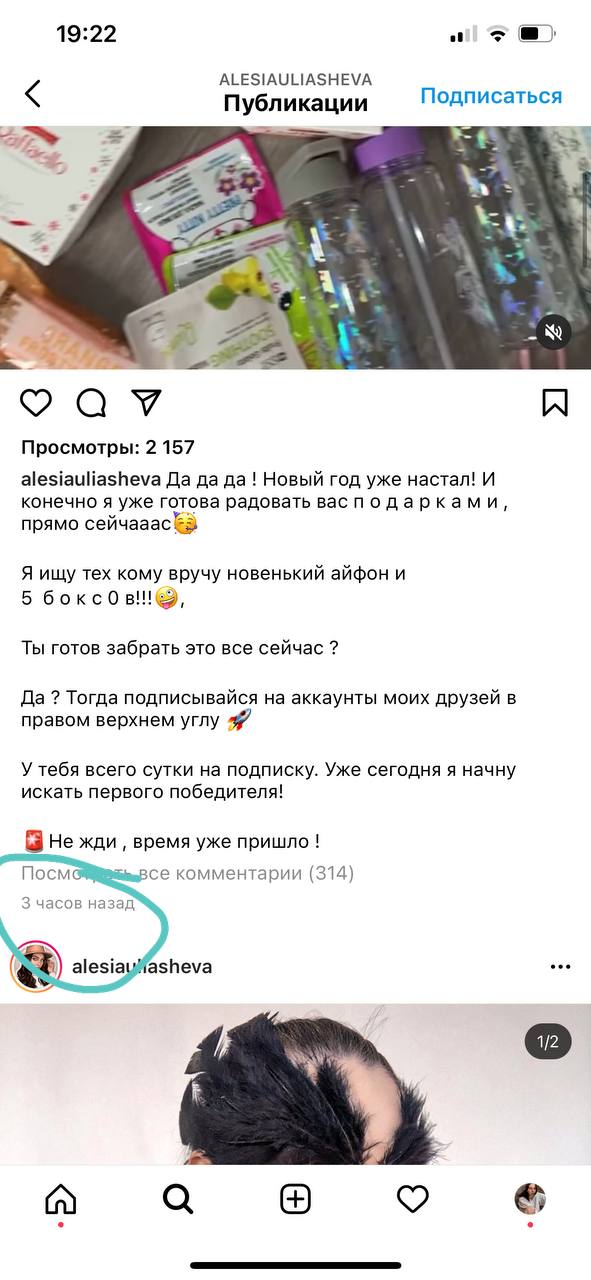Like the post with heart icon
591x1280 pixels.
36,402
